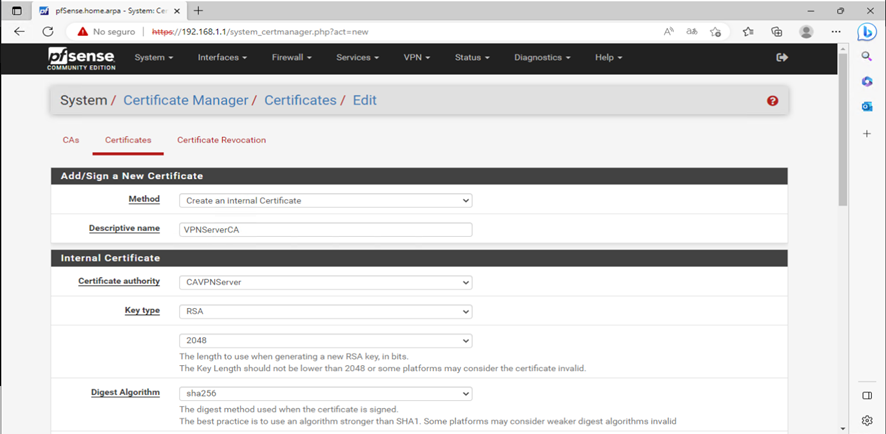Open the key length dropdown showing 2048
The height and width of the screenshot is (434, 886).
[x=325, y=341]
